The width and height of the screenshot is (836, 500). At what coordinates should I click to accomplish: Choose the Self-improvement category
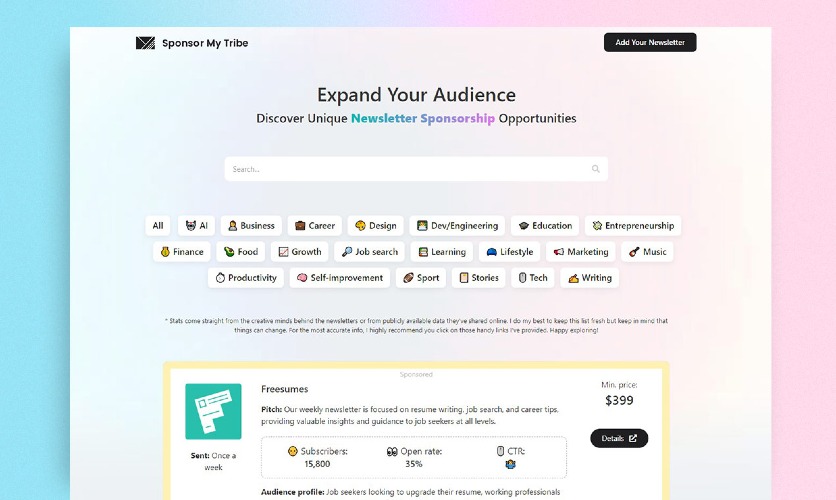(340, 278)
